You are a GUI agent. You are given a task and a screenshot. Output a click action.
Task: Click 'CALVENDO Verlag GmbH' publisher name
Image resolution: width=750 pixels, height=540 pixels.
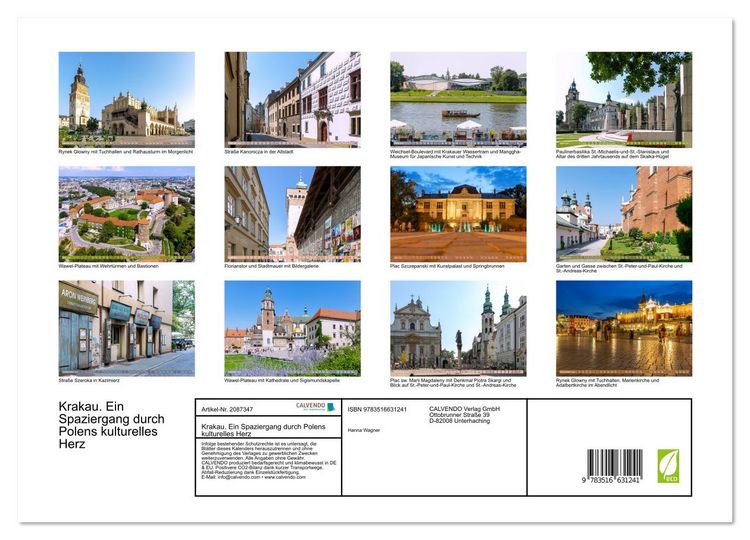(x=464, y=409)
